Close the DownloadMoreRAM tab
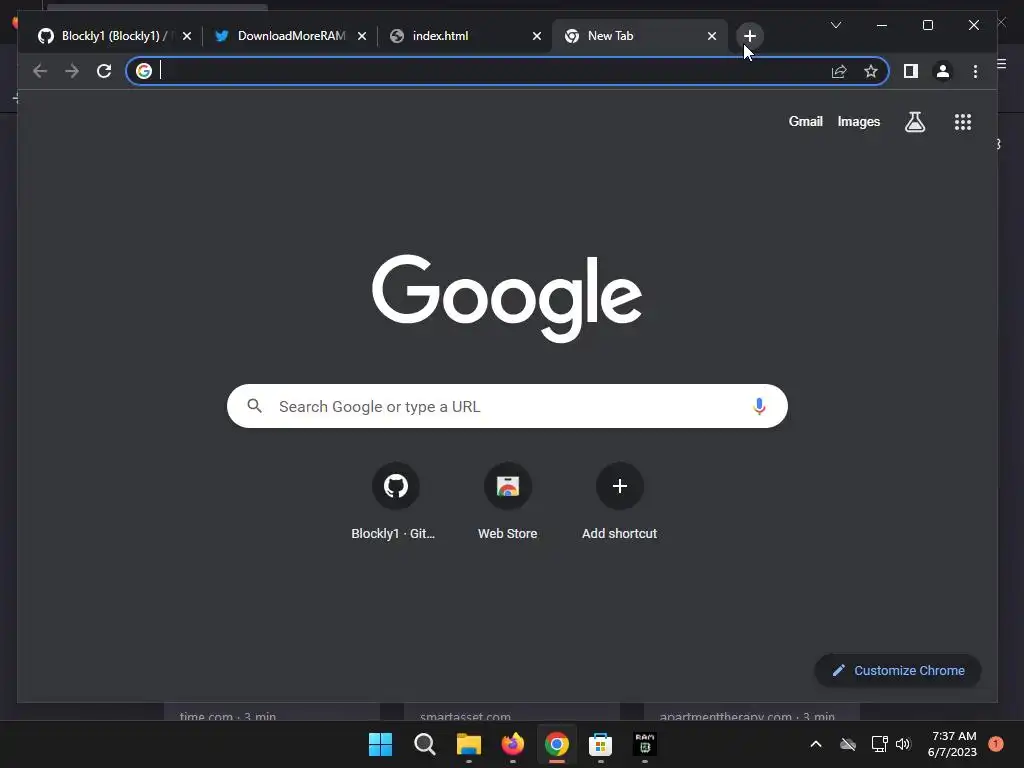1024x768 pixels. pyautogui.click(x=362, y=36)
